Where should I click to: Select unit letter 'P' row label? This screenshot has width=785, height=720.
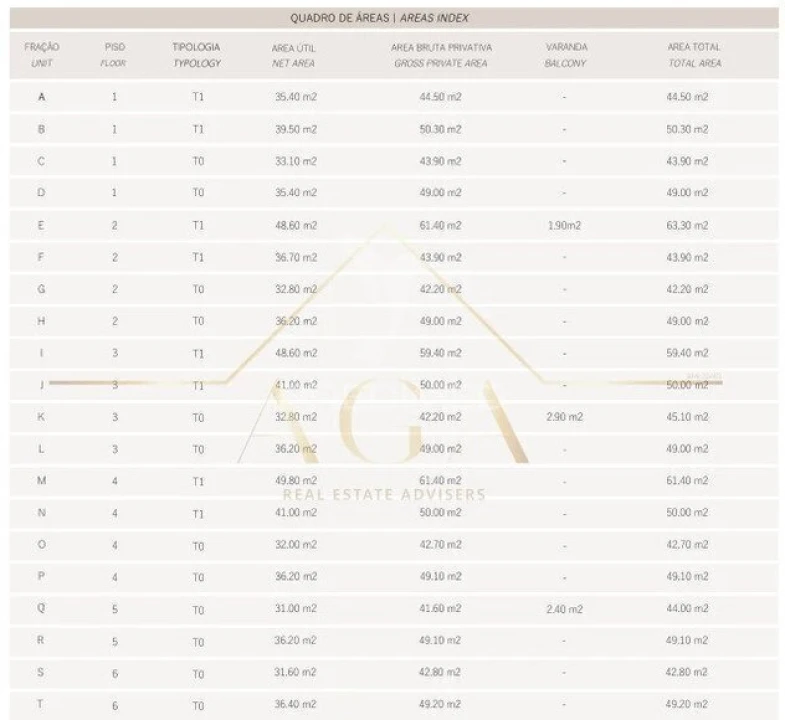click(x=41, y=576)
